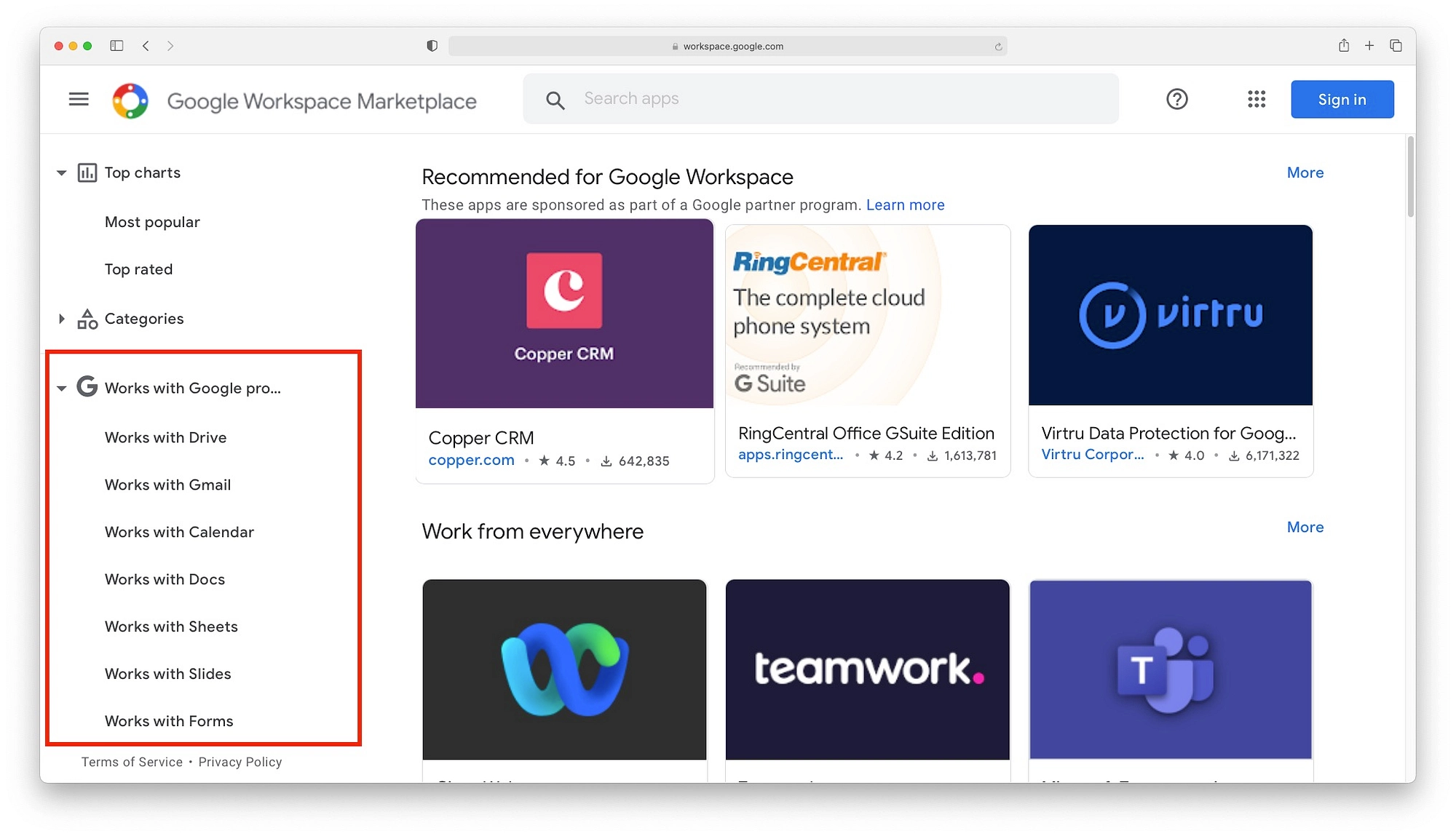
Task: Click the Google Workspace Marketplace logo
Action: 130,100
